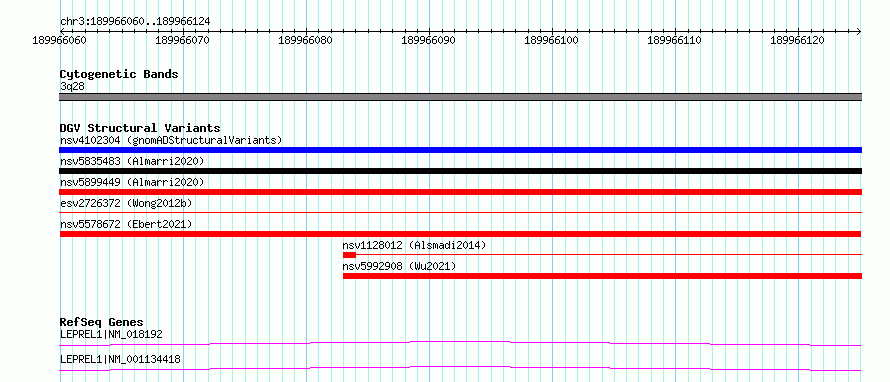Open the nsv5835483 (Almarri2020) label
Image resolution: width=890 pixels, height=382 pixels.
click(132, 161)
